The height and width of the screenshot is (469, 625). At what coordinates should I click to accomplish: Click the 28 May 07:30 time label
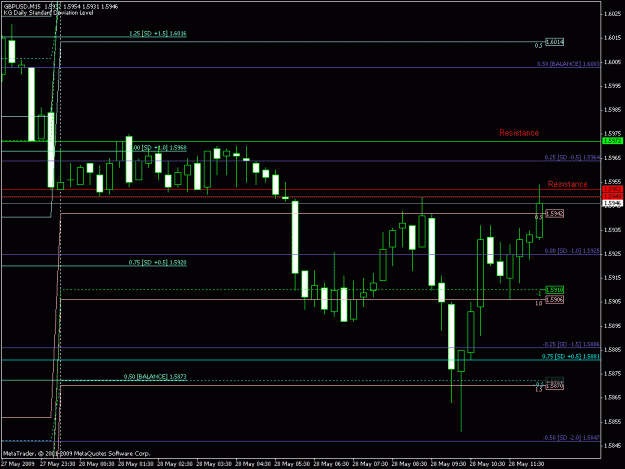click(370, 464)
